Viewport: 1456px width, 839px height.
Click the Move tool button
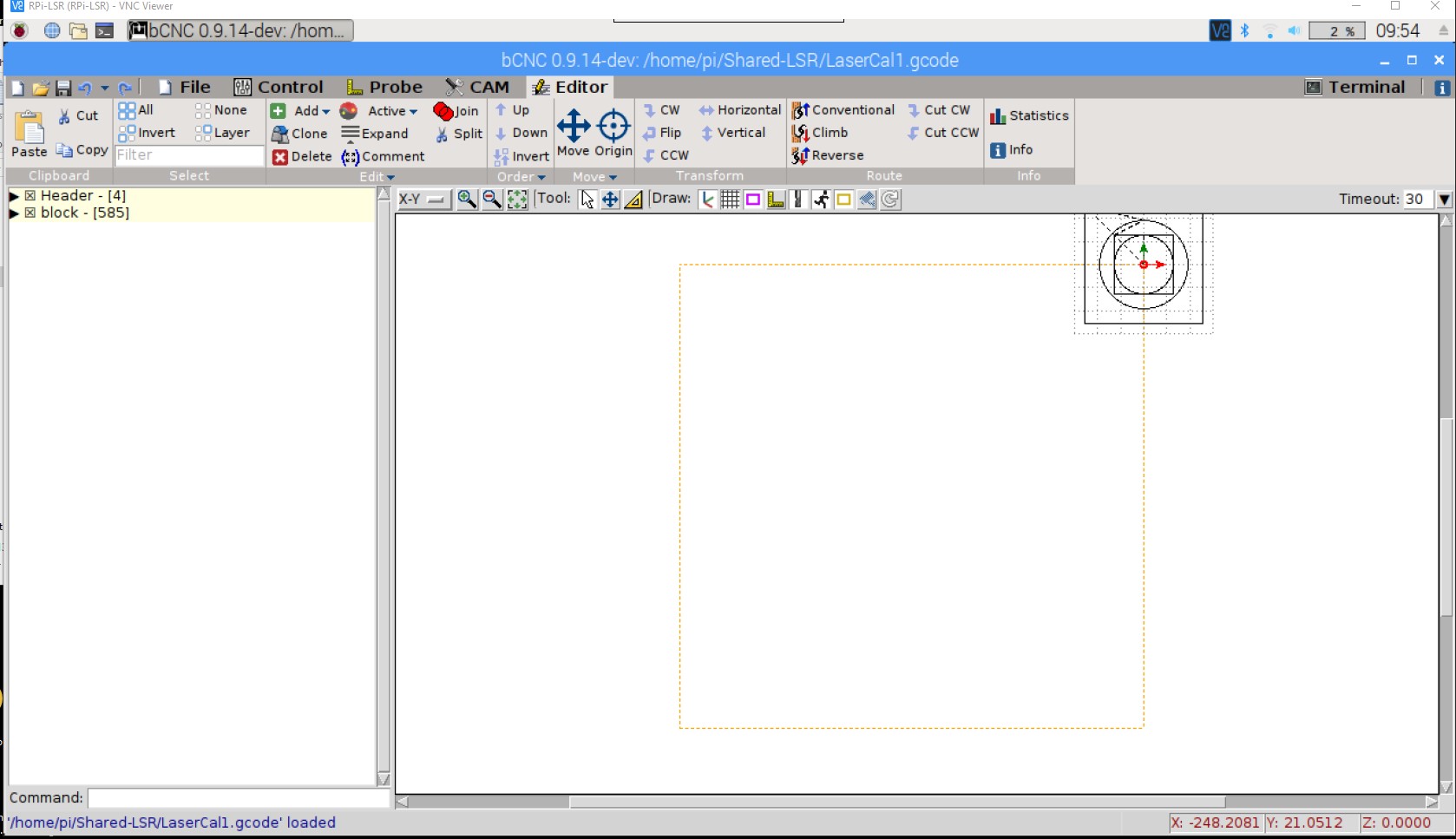pyautogui.click(x=573, y=133)
